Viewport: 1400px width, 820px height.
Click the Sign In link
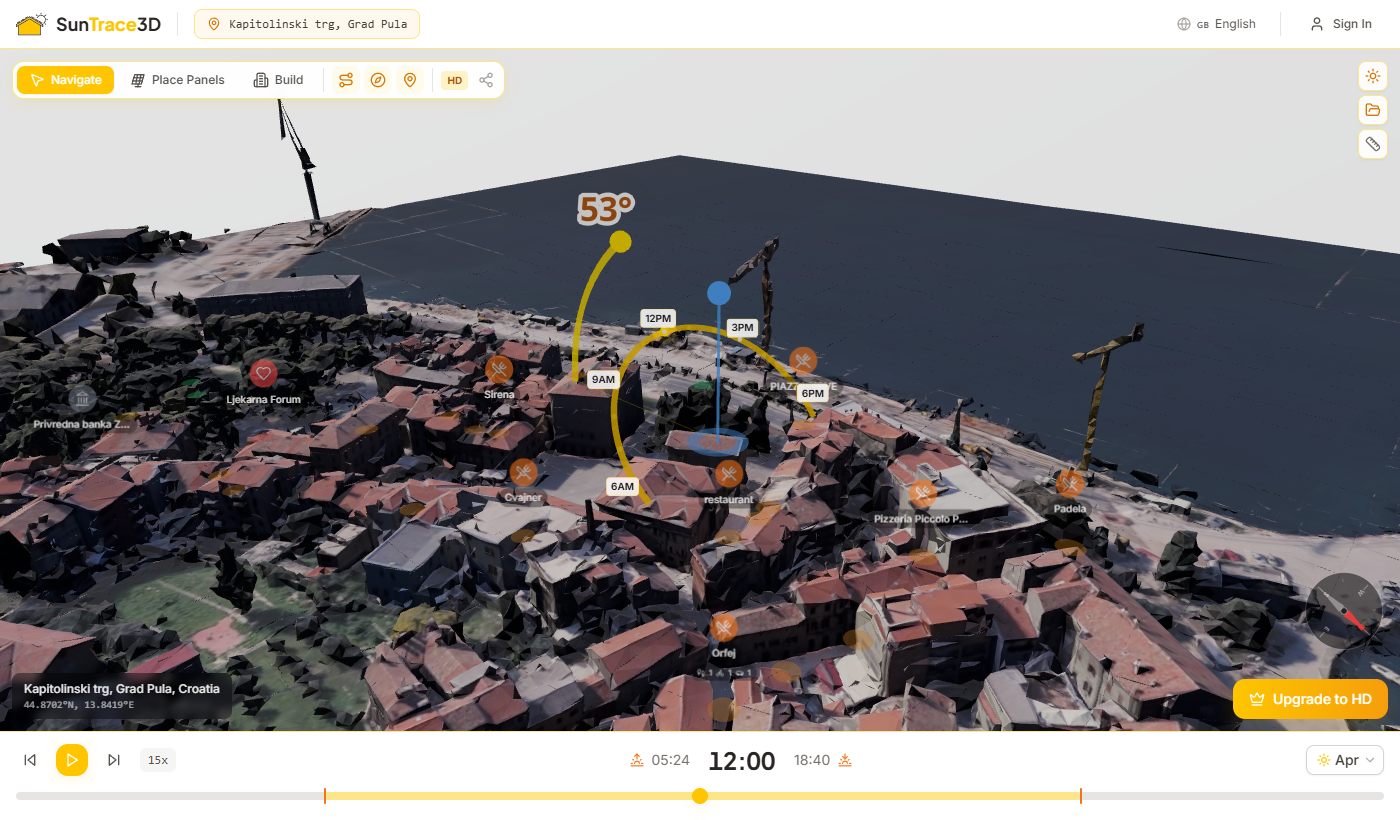tap(1342, 23)
